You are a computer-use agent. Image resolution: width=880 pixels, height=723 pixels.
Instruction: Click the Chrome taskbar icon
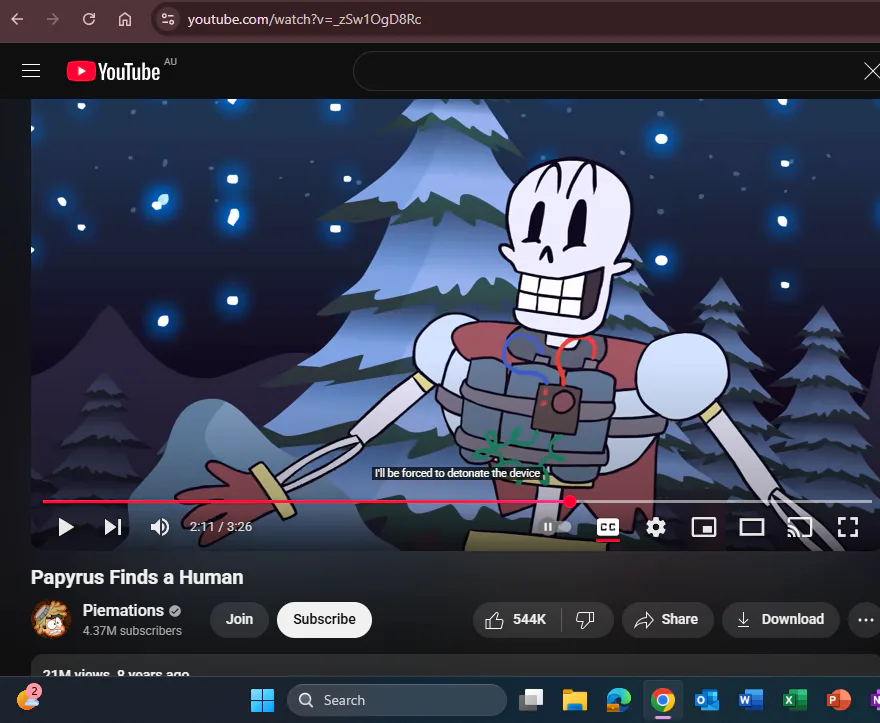pyautogui.click(x=663, y=700)
